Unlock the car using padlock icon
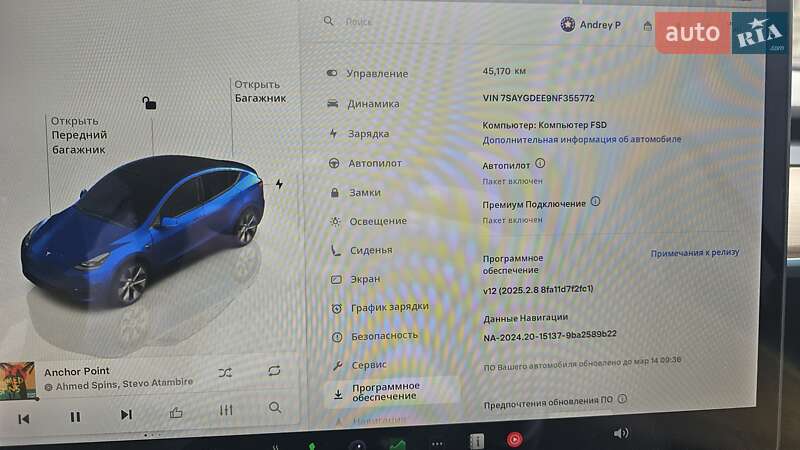 pos(149,102)
